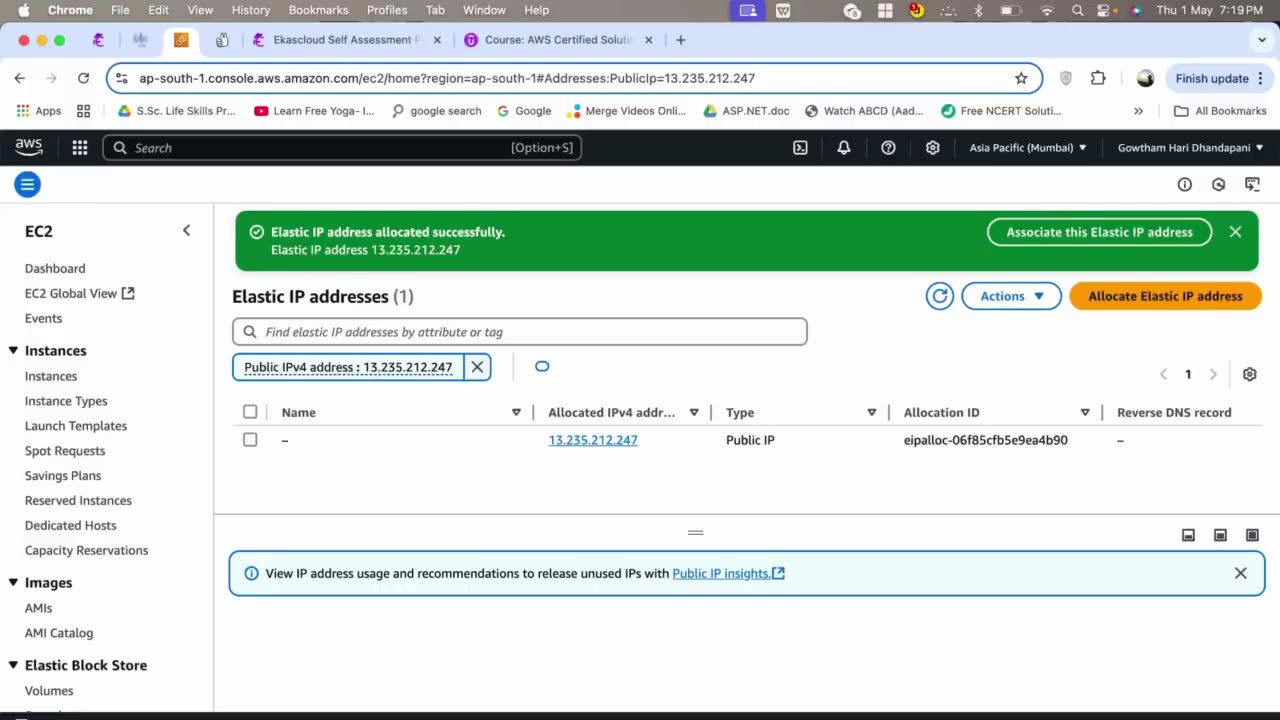Switch to AWS Certified Solutions course tab
Image resolution: width=1280 pixels, height=720 pixels.
(558, 40)
